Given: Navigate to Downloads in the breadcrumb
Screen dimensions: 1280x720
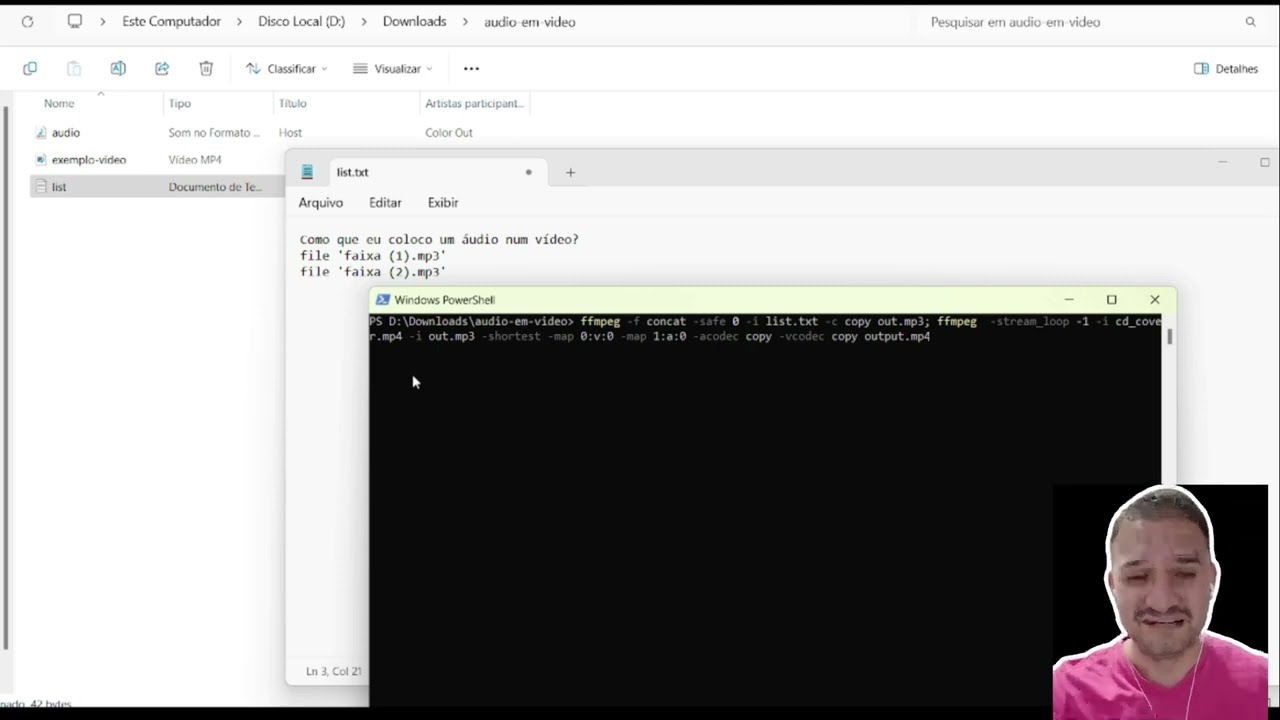Looking at the screenshot, I should coord(414,21).
